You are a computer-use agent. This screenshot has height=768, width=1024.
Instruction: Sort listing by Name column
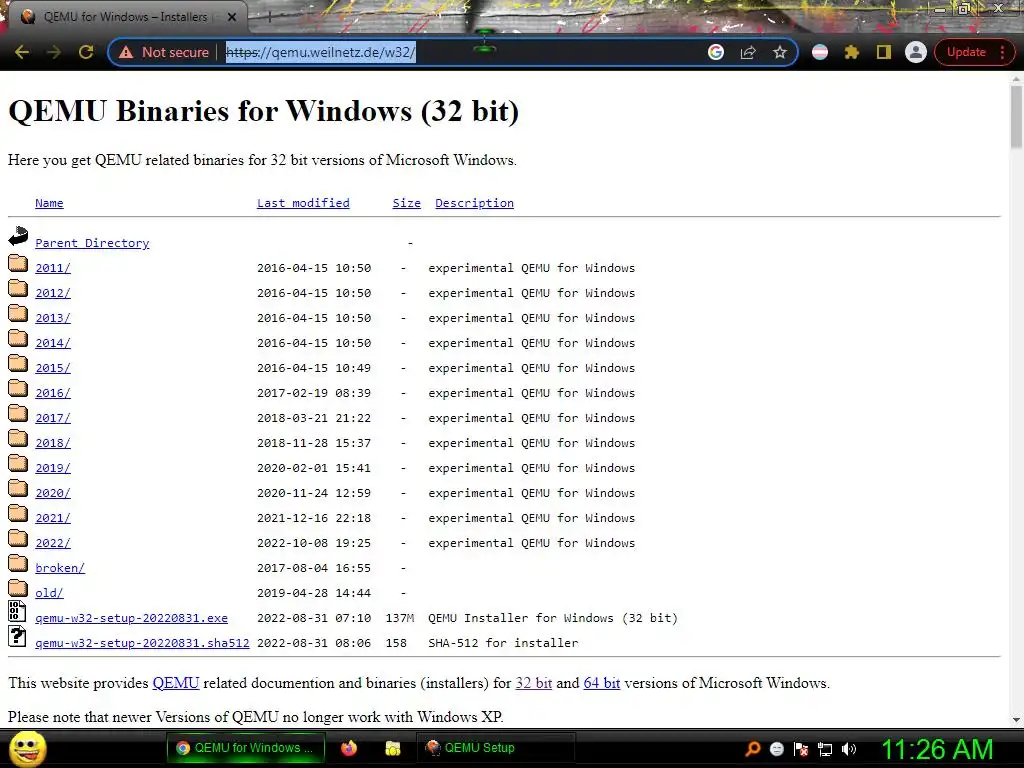49,203
